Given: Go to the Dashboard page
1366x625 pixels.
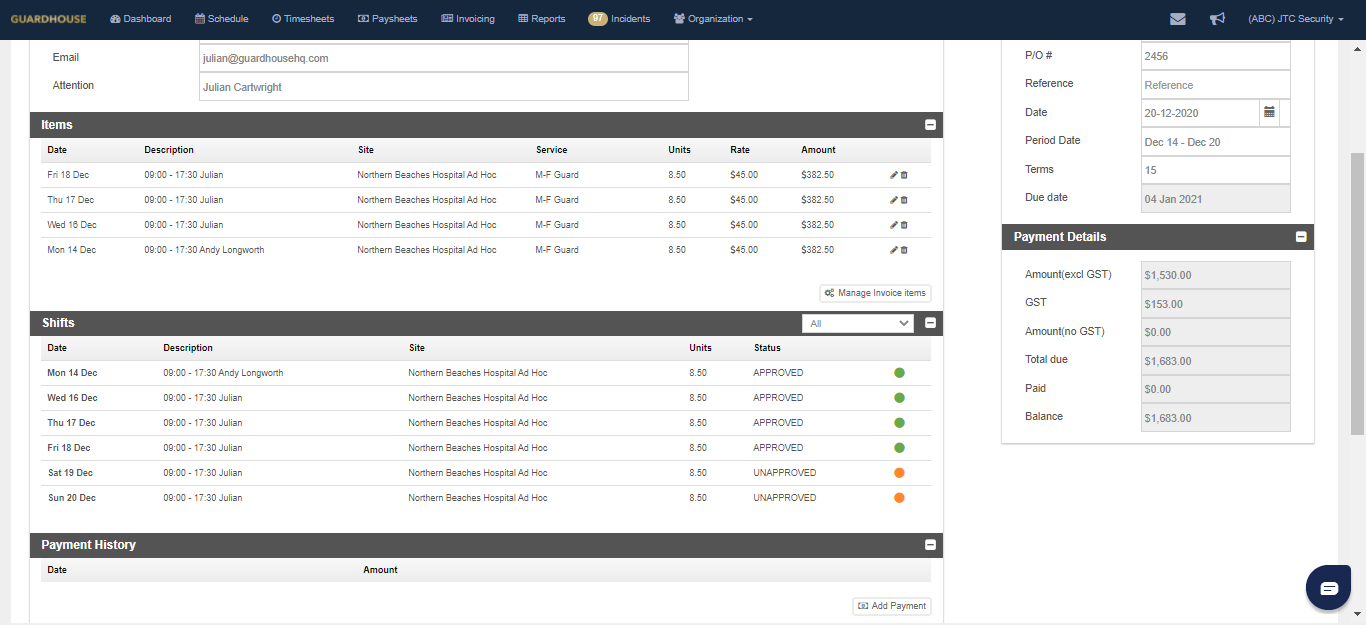Looking at the screenshot, I should pyautogui.click(x=140, y=19).
